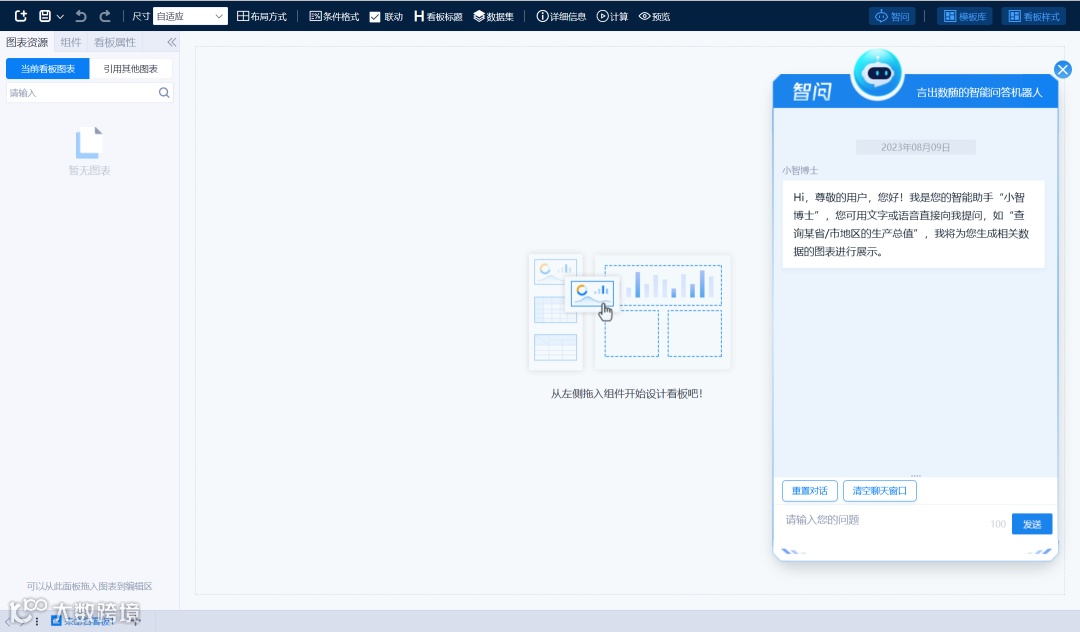The width and height of the screenshot is (1080, 632).
Task: Open 看板样式 dashboard styles
Action: pos(1034,16)
